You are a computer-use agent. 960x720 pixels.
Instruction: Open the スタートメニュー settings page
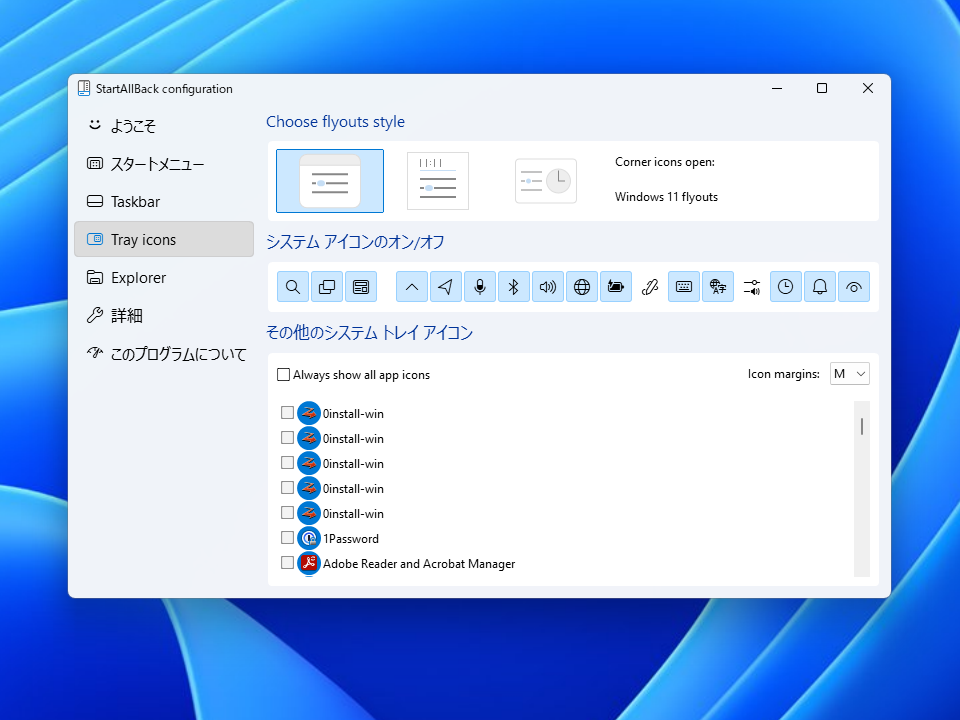(x=164, y=163)
